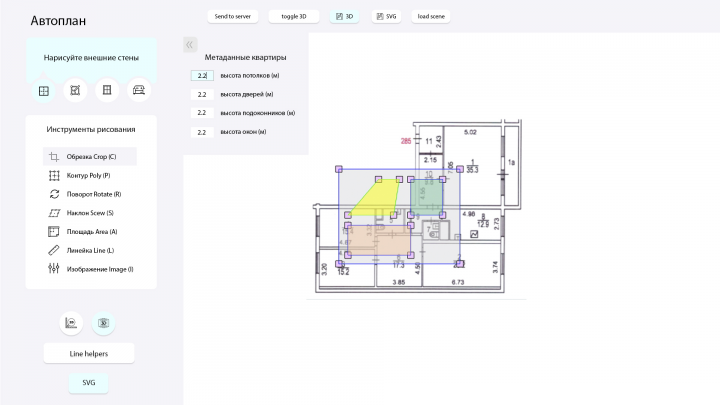Click the 3.85 dimension label on plan
The width and height of the screenshot is (720, 405).
tap(399, 282)
